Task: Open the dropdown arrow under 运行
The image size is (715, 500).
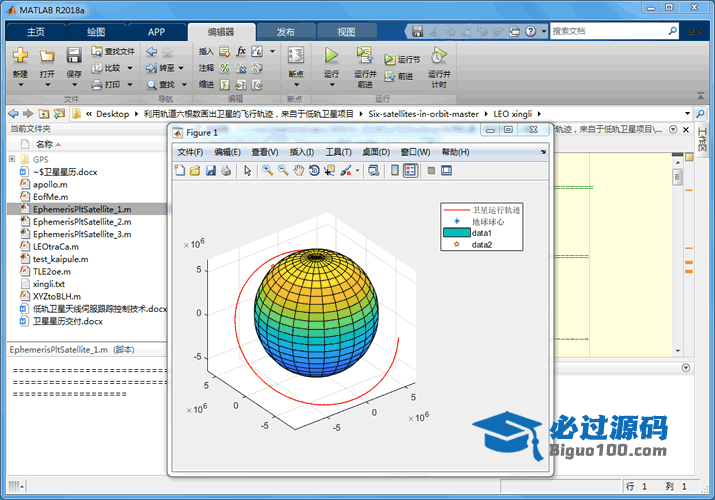Action: [332, 85]
